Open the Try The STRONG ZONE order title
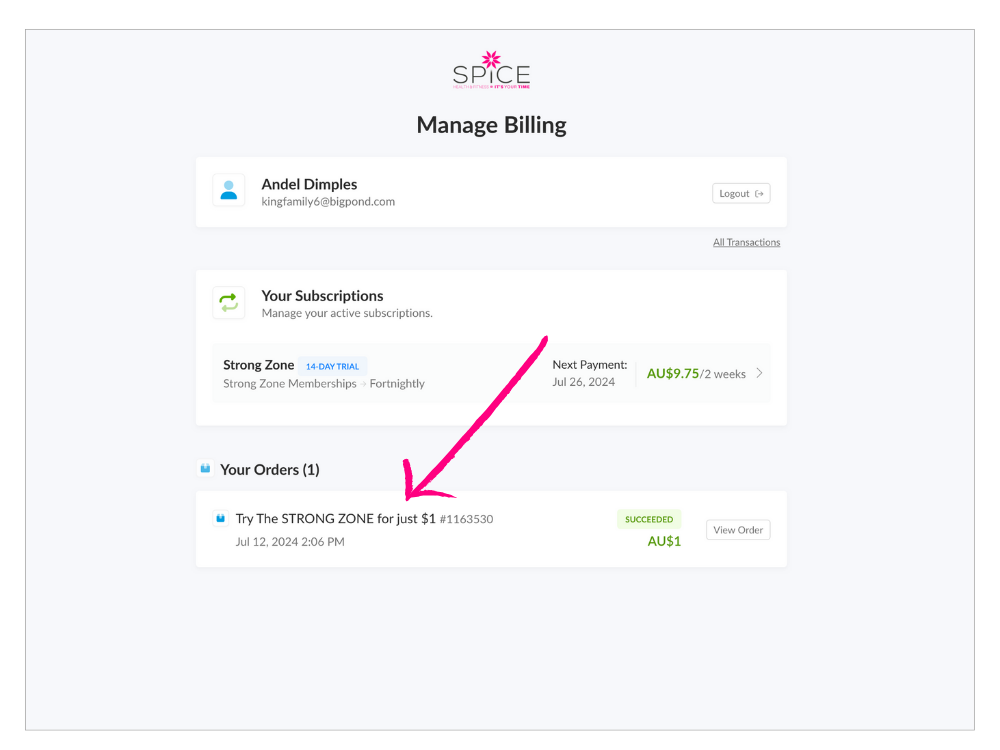The image size is (1000, 750). click(335, 519)
